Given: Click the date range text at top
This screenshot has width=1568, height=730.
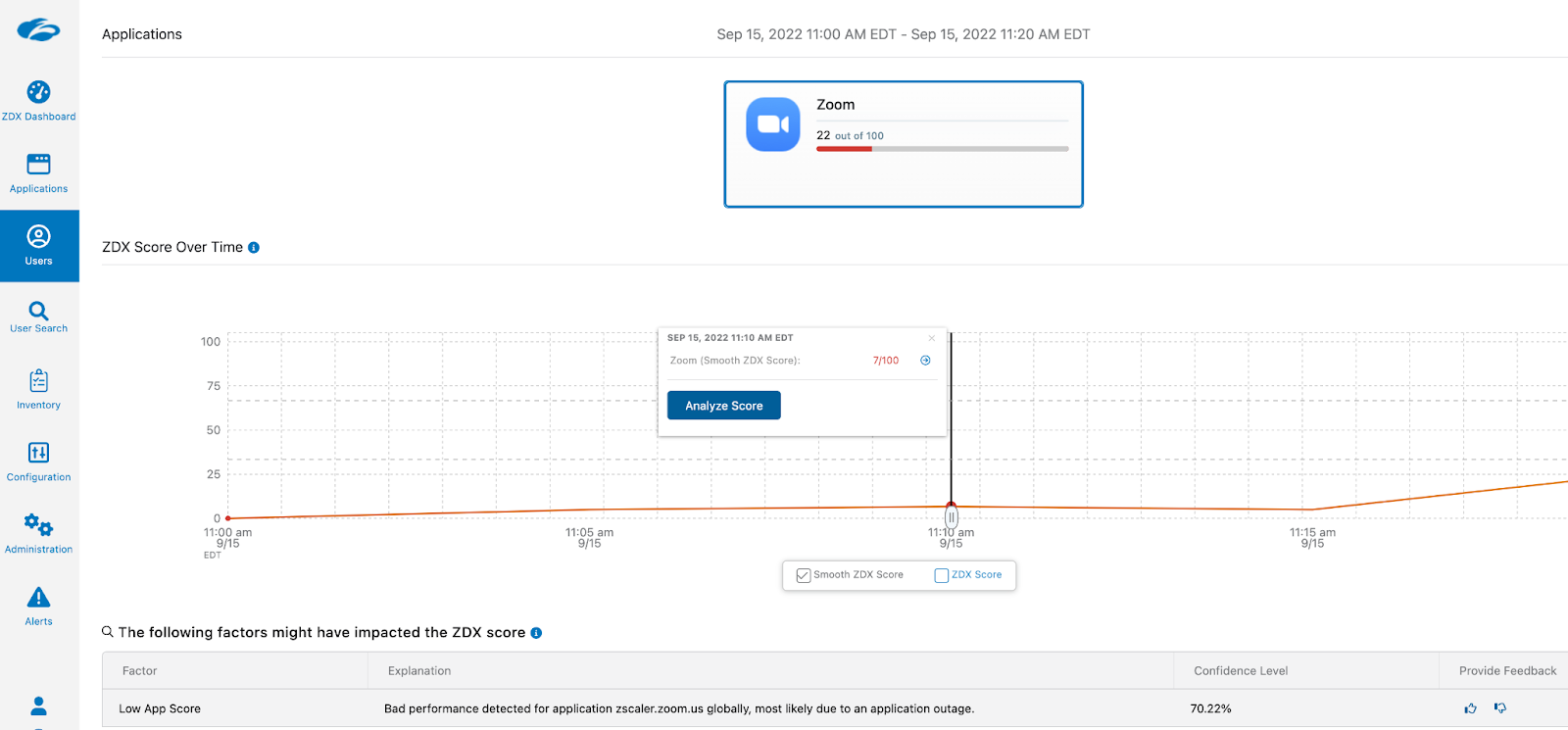Looking at the screenshot, I should point(904,34).
